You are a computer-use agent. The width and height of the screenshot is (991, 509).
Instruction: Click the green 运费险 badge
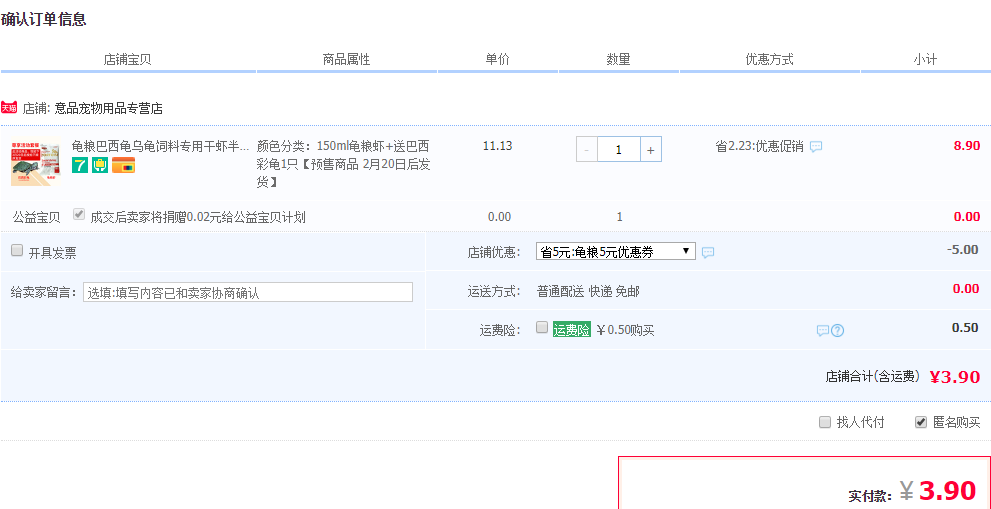[572, 329]
